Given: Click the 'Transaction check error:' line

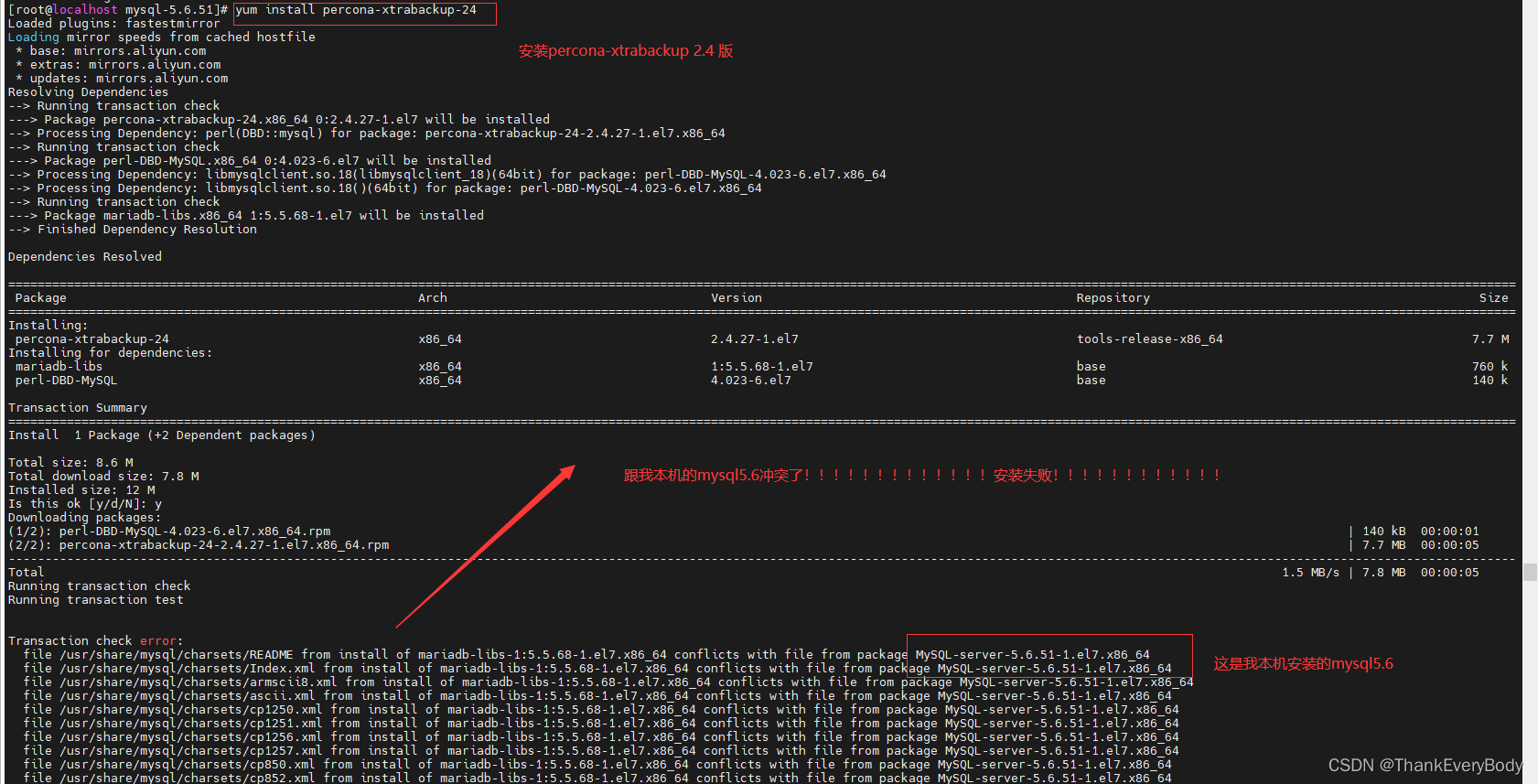Looking at the screenshot, I should 96,641.
